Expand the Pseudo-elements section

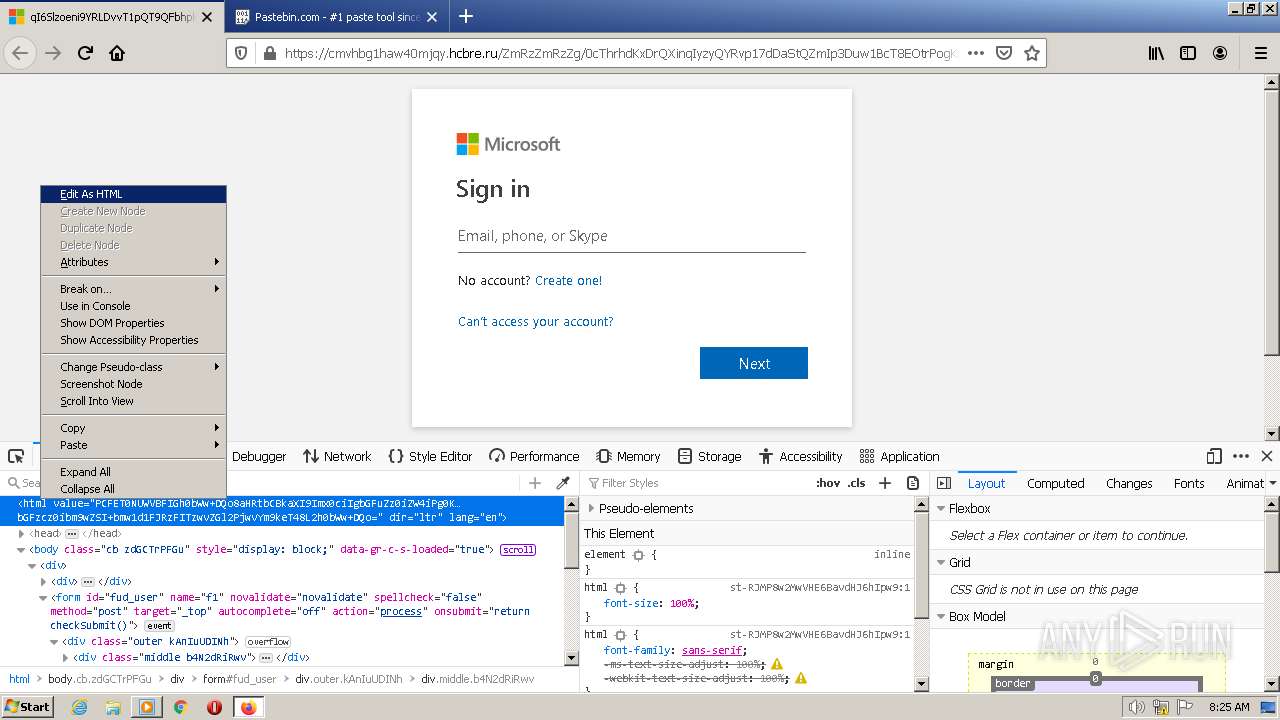pos(591,508)
